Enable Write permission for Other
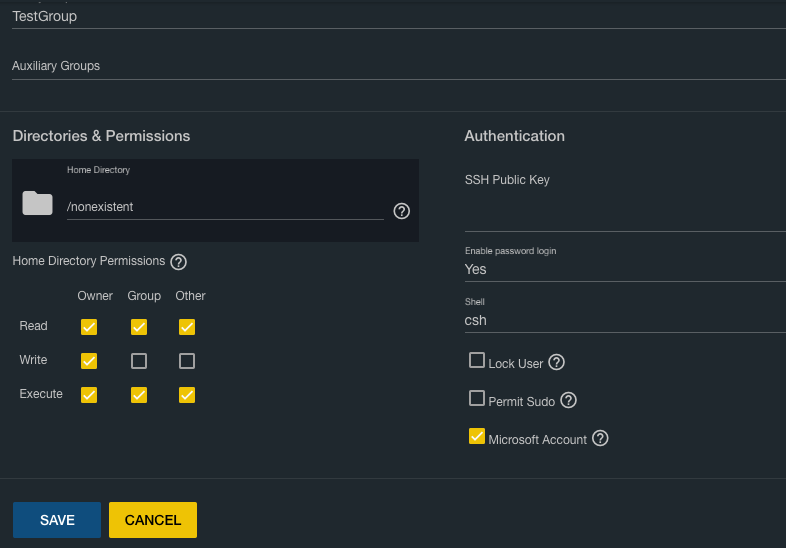Screen dimensions: 786x548 click(187, 361)
